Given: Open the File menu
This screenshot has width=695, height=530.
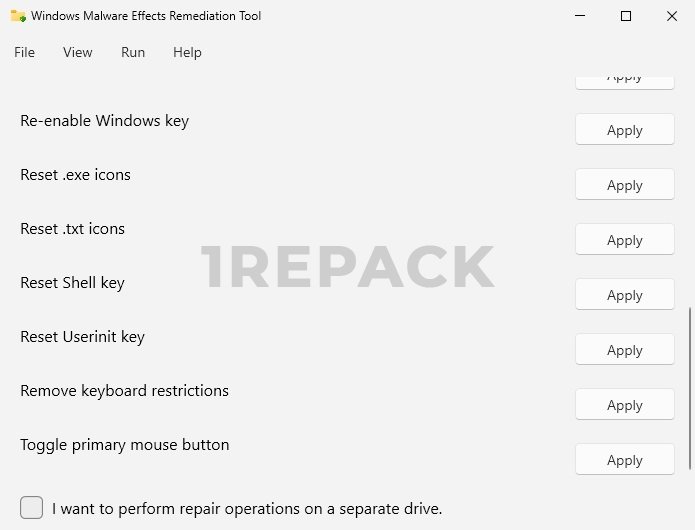Looking at the screenshot, I should click(24, 52).
